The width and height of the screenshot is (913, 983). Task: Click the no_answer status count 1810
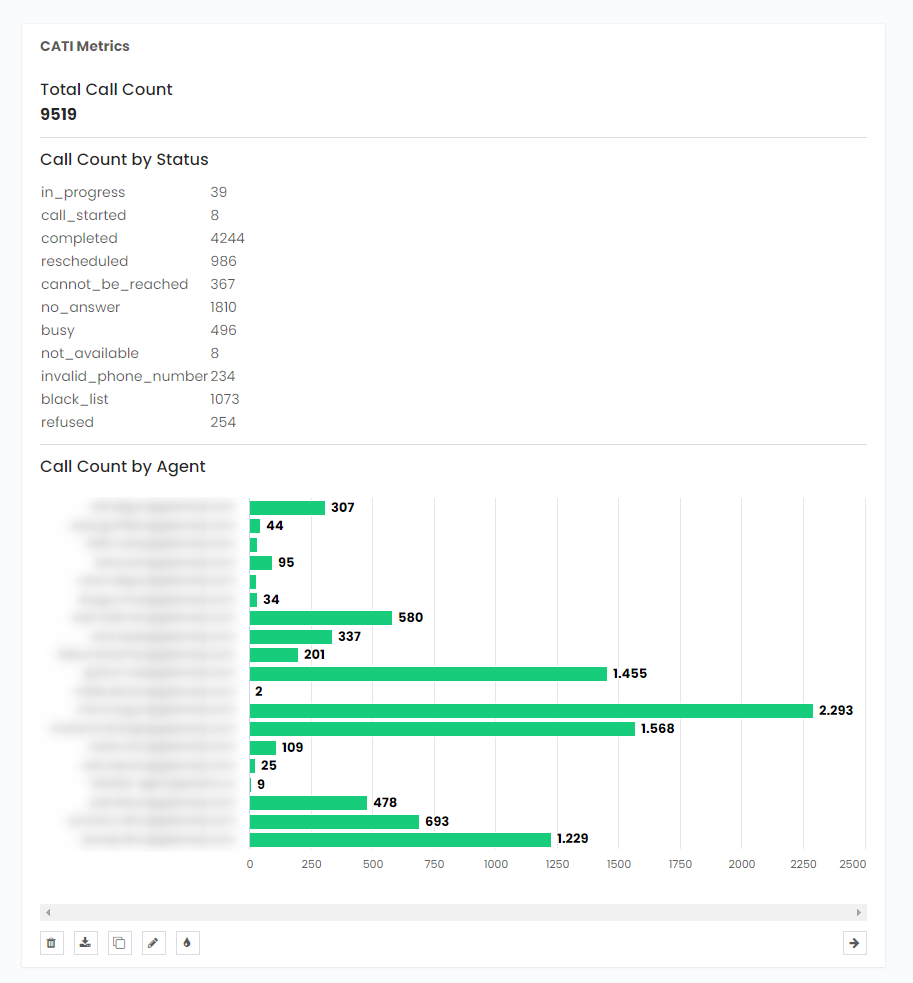[x=221, y=307]
